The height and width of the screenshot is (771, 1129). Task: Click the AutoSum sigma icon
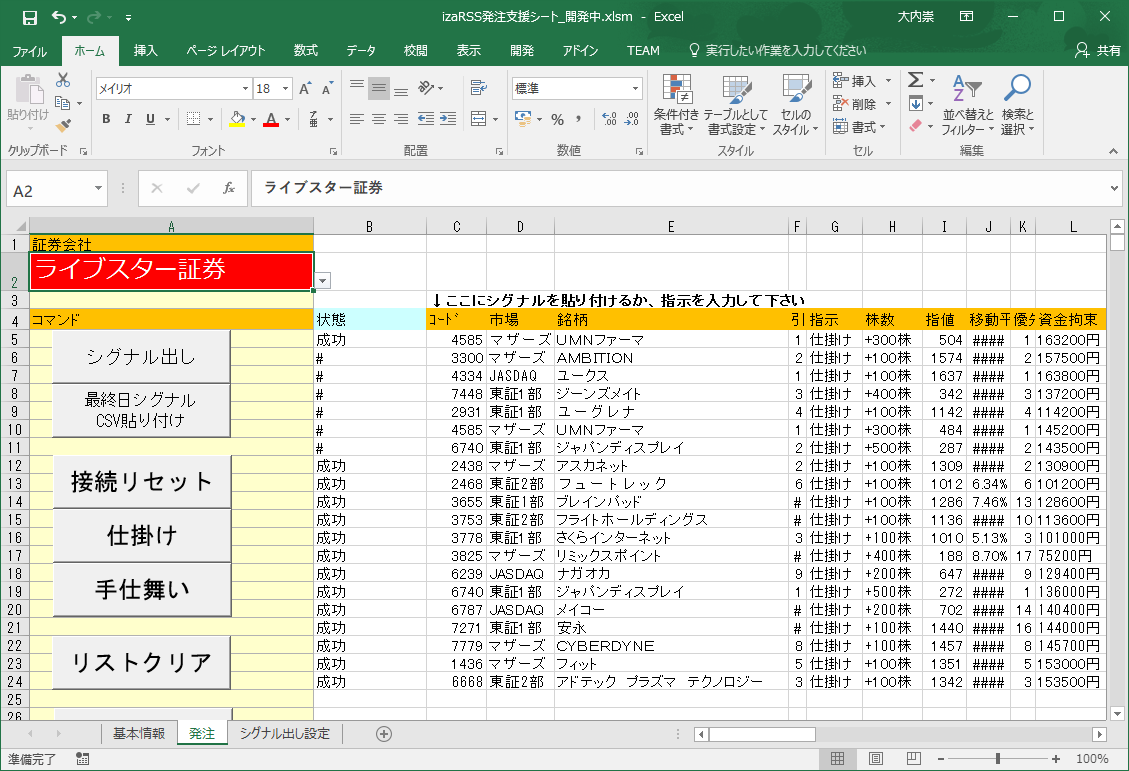click(916, 80)
